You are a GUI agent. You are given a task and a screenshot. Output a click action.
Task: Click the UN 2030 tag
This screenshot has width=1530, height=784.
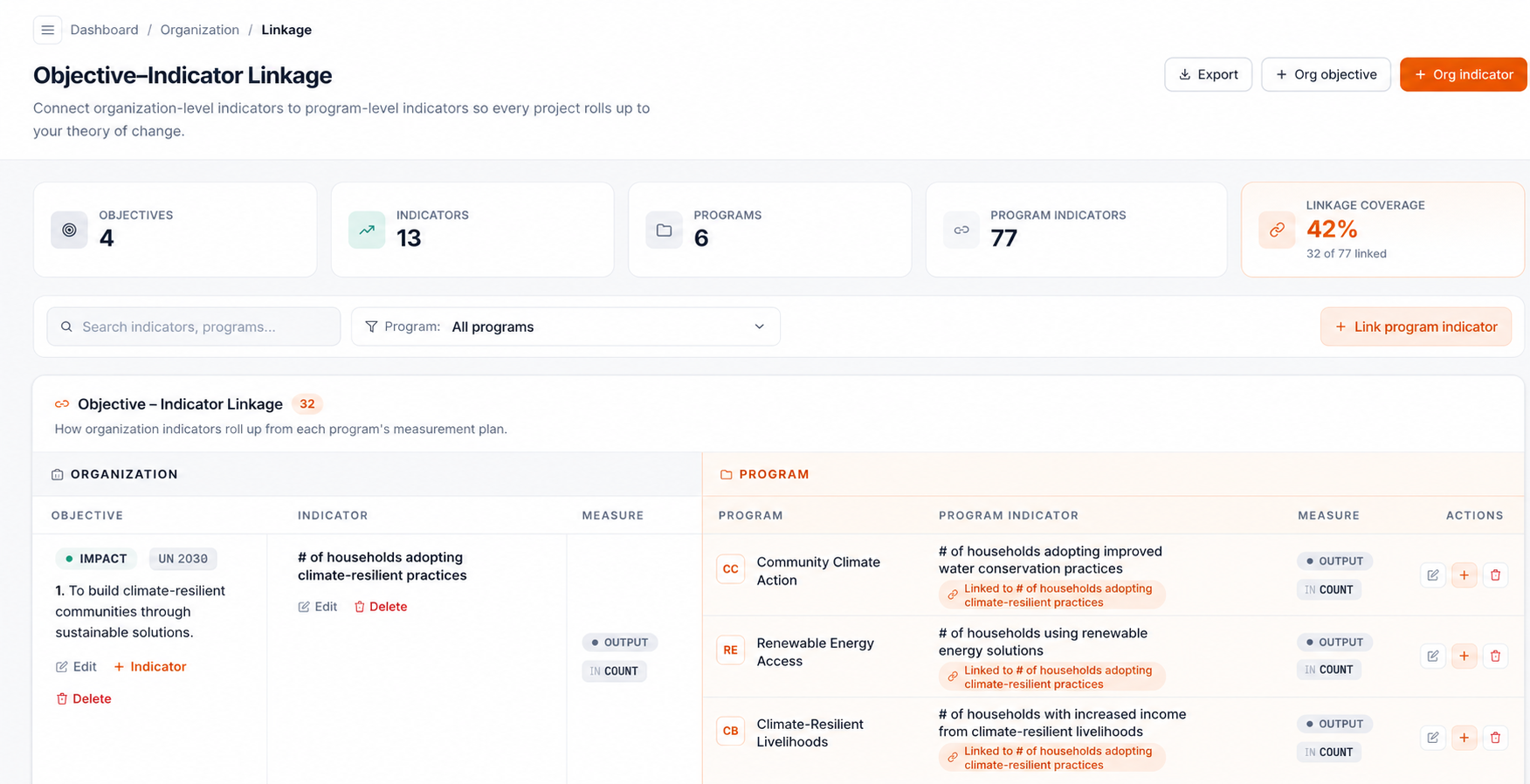183,559
